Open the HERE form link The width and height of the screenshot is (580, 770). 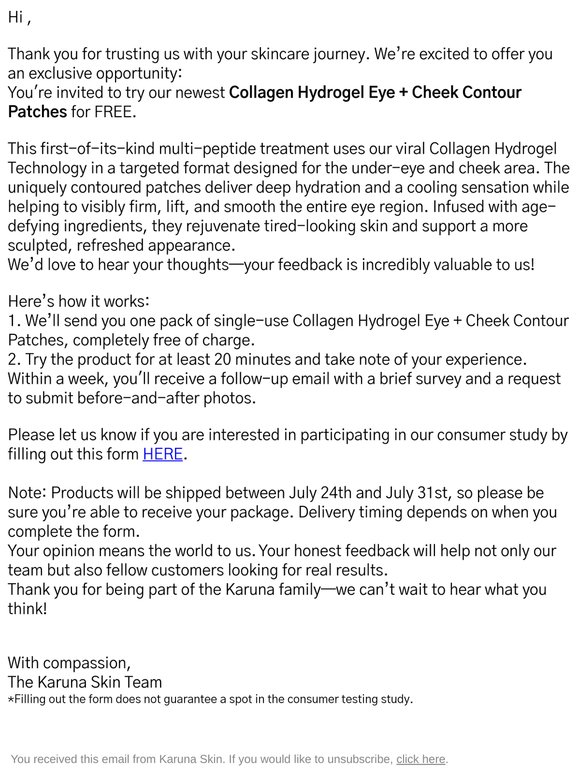(x=163, y=454)
